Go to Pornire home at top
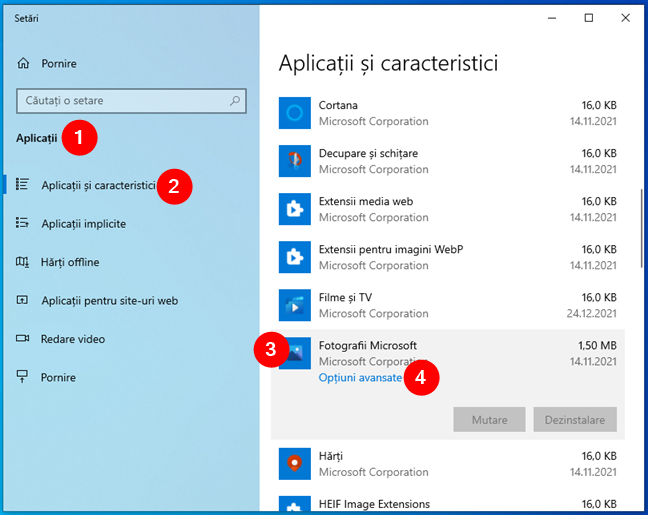Image resolution: width=648 pixels, height=515 pixels. (59, 63)
